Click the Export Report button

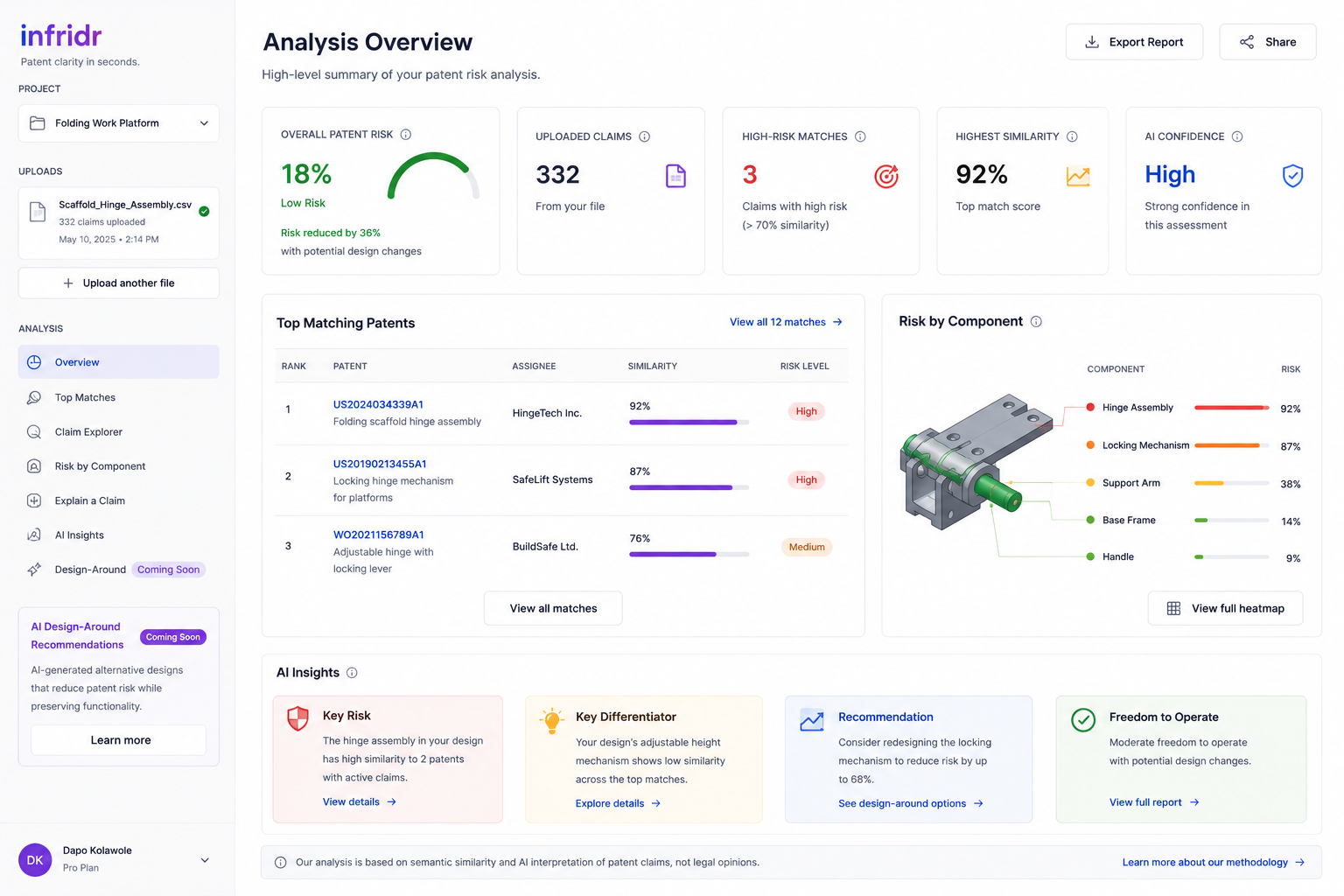click(1134, 42)
